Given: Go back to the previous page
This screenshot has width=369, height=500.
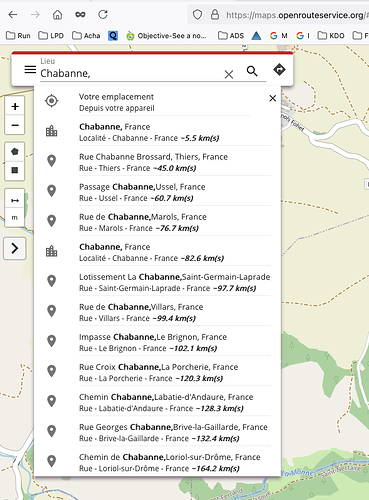Looking at the screenshot, I should [13, 15].
